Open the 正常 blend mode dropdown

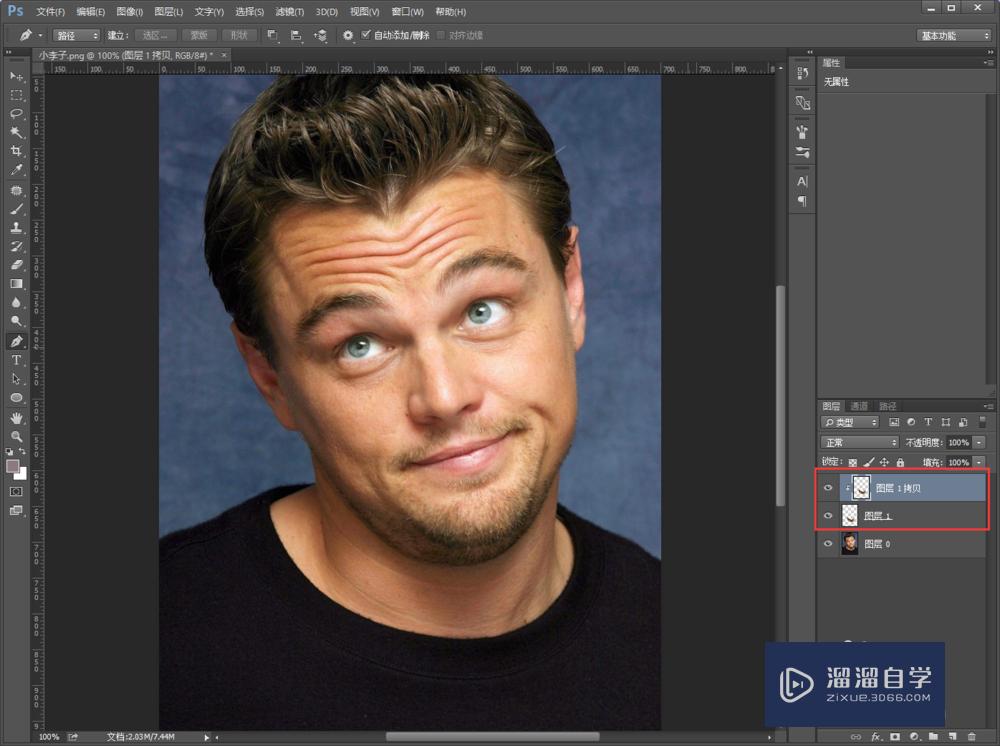pyautogui.click(x=859, y=442)
